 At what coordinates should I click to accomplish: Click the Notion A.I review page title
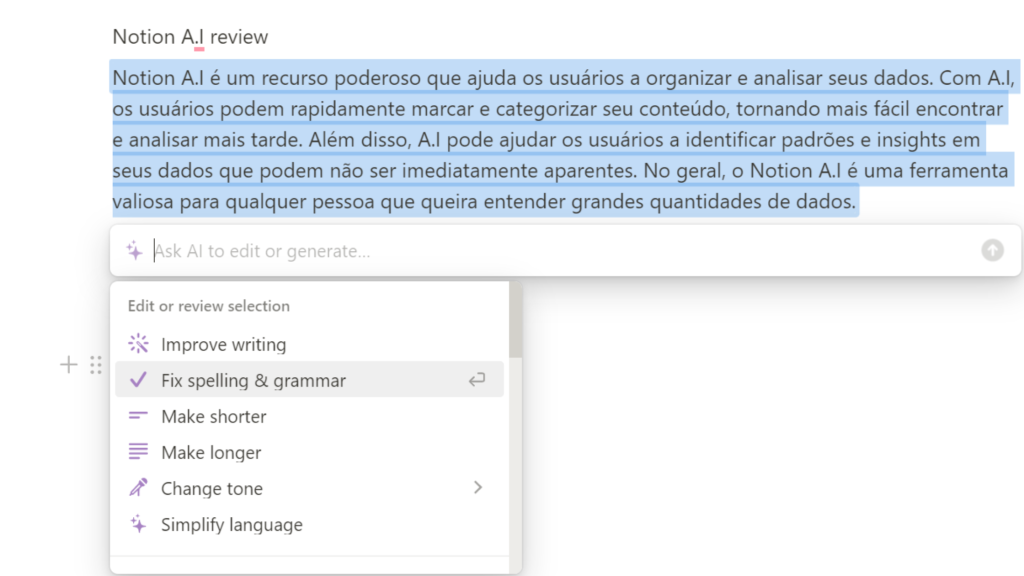190,36
